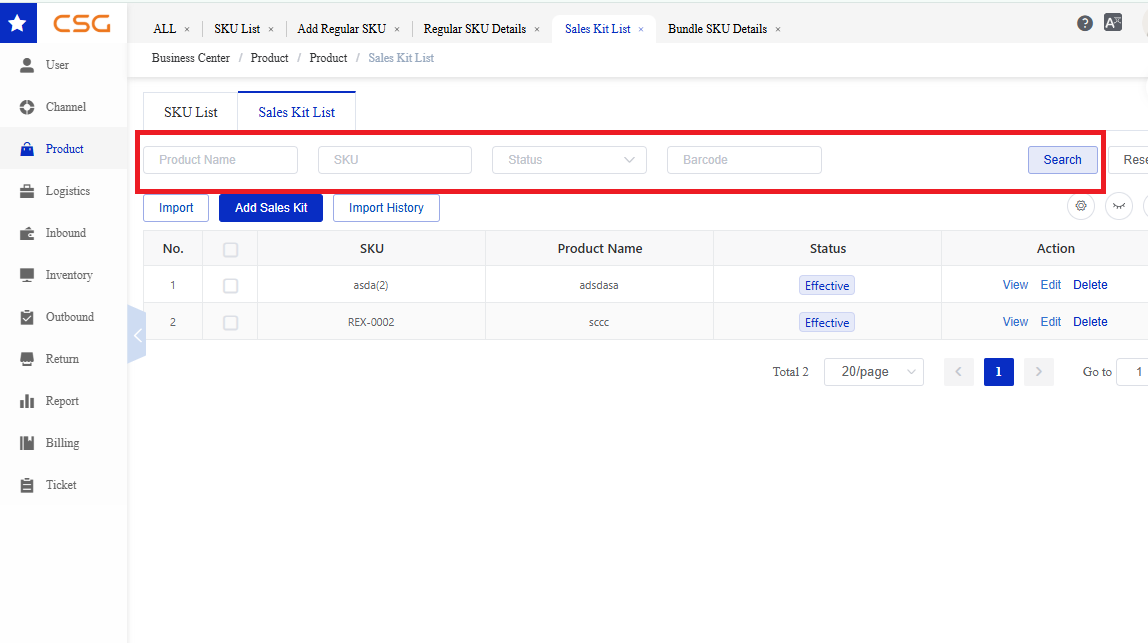
Task: Focus the Barcode search field
Action: click(x=744, y=160)
